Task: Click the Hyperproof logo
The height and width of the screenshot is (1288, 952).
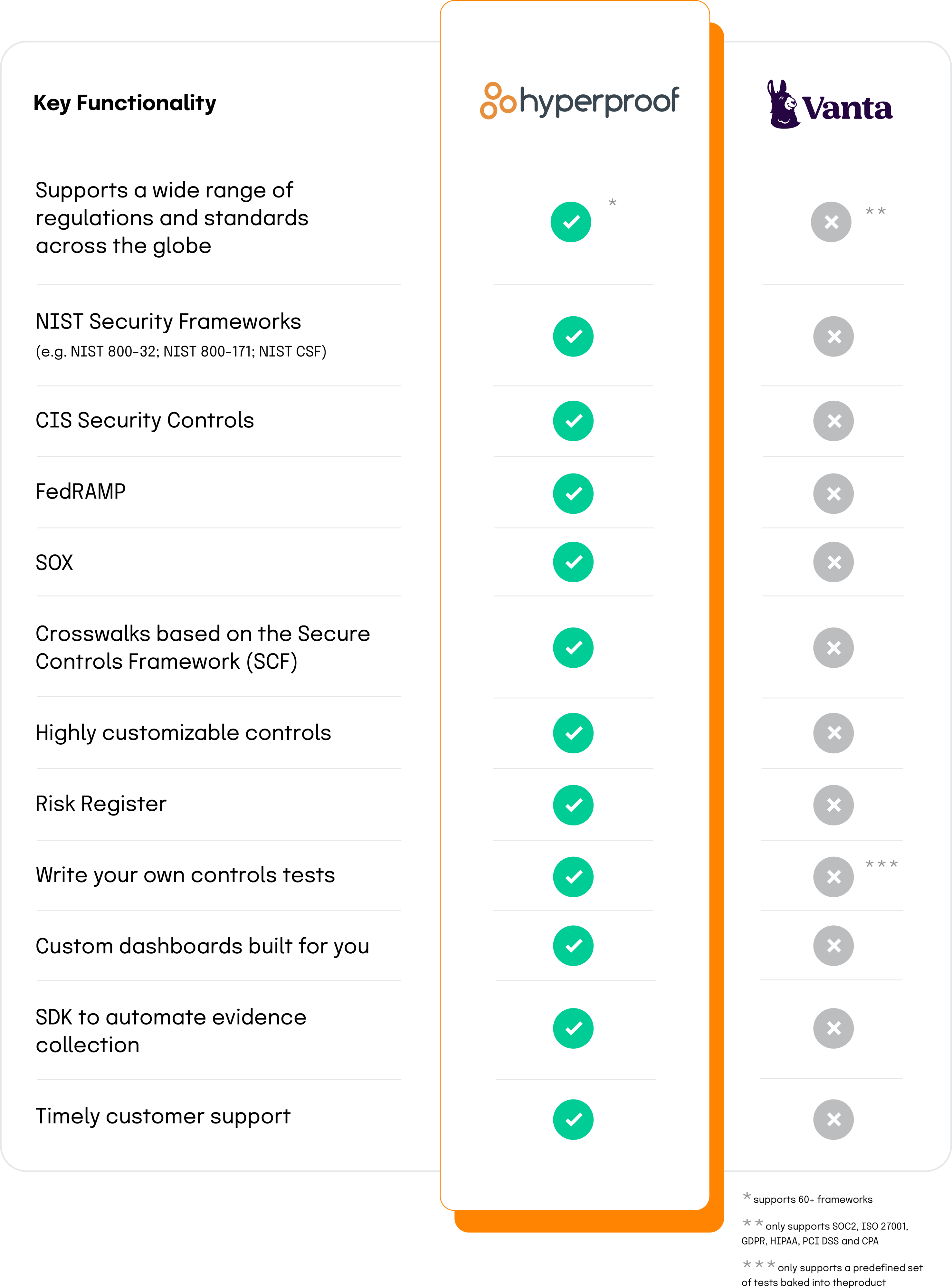Action: [579, 101]
